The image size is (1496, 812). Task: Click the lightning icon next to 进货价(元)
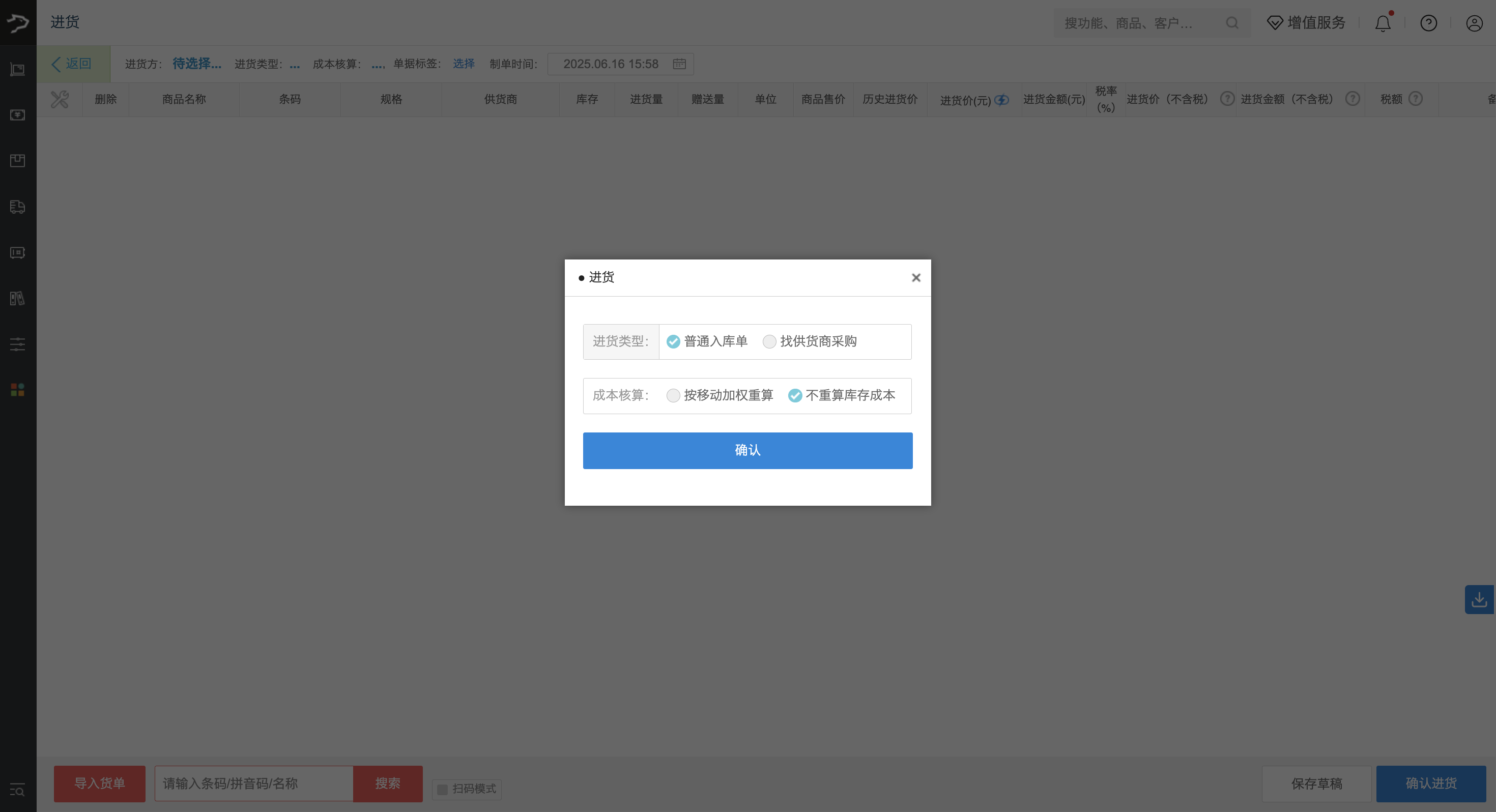pyautogui.click(x=1002, y=100)
